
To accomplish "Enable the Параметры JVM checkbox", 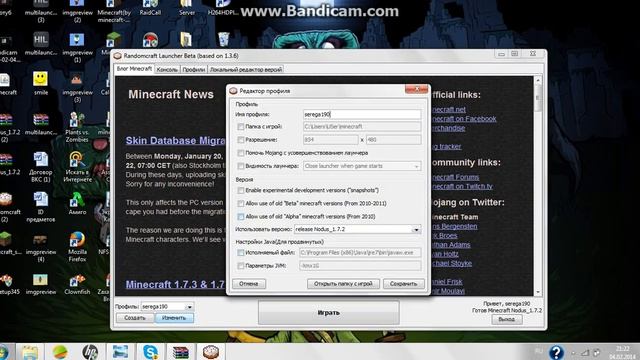I will tap(241, 266).
